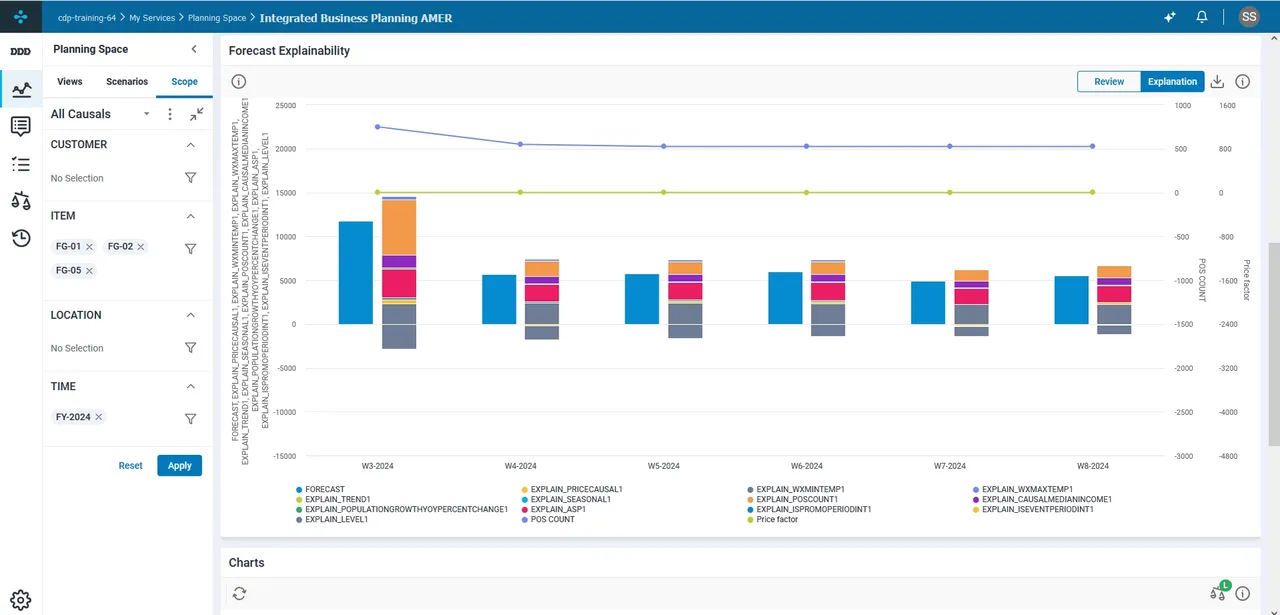
Task: Open the chart analytics sidebar icon
Action: [21, 90]
